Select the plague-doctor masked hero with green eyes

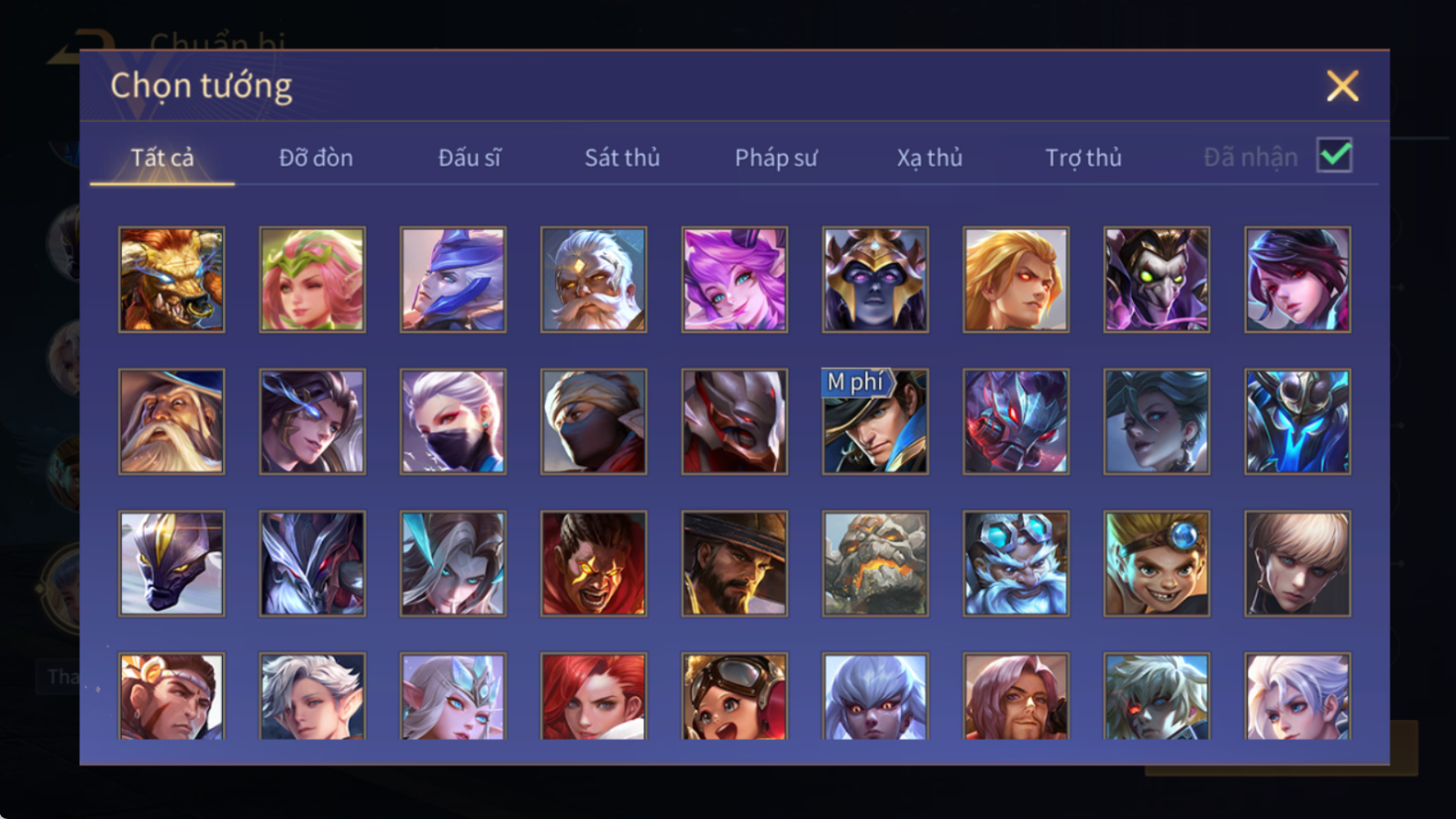click(1157, 280)
